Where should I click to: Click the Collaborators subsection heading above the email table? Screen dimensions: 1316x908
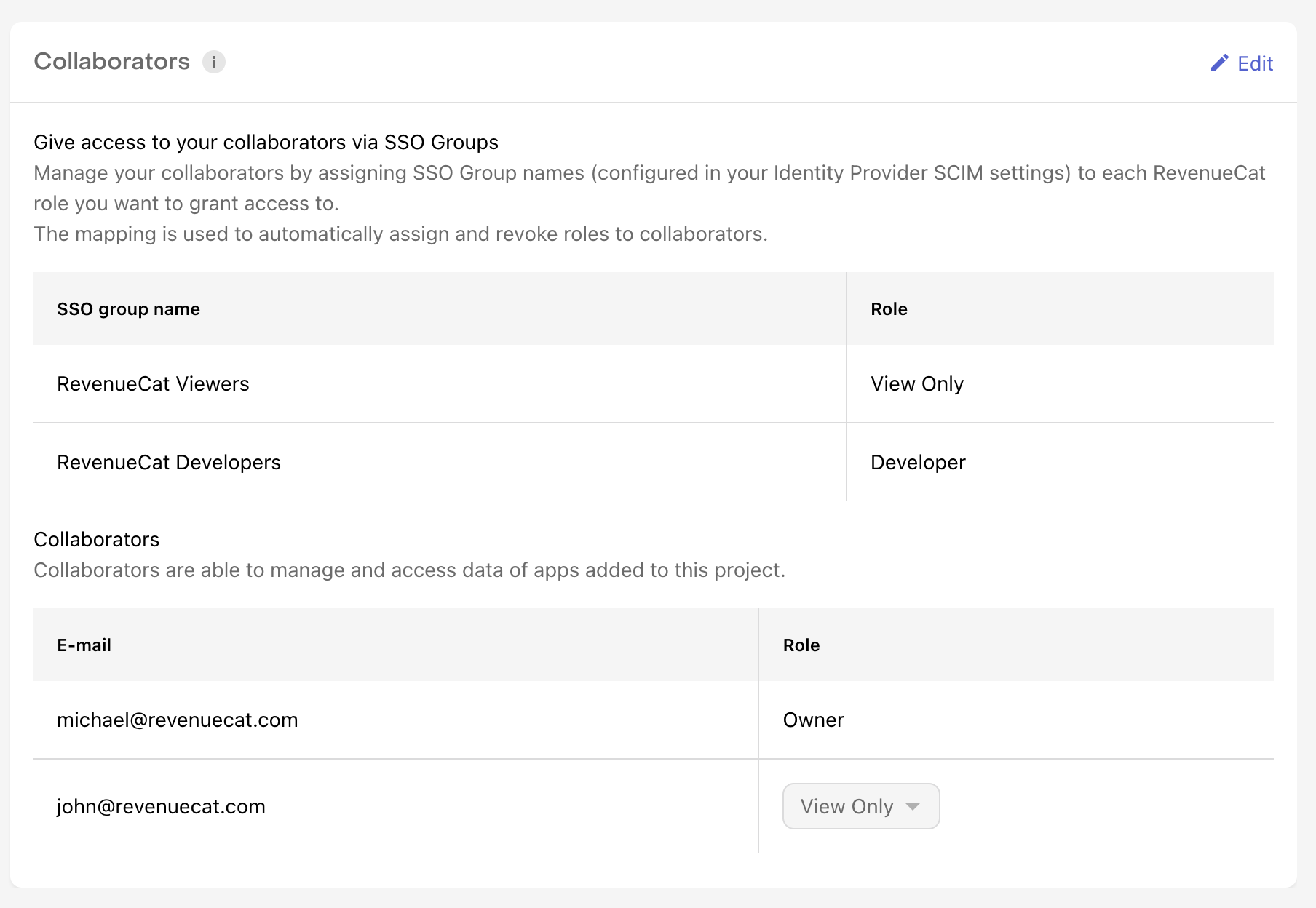96,539
